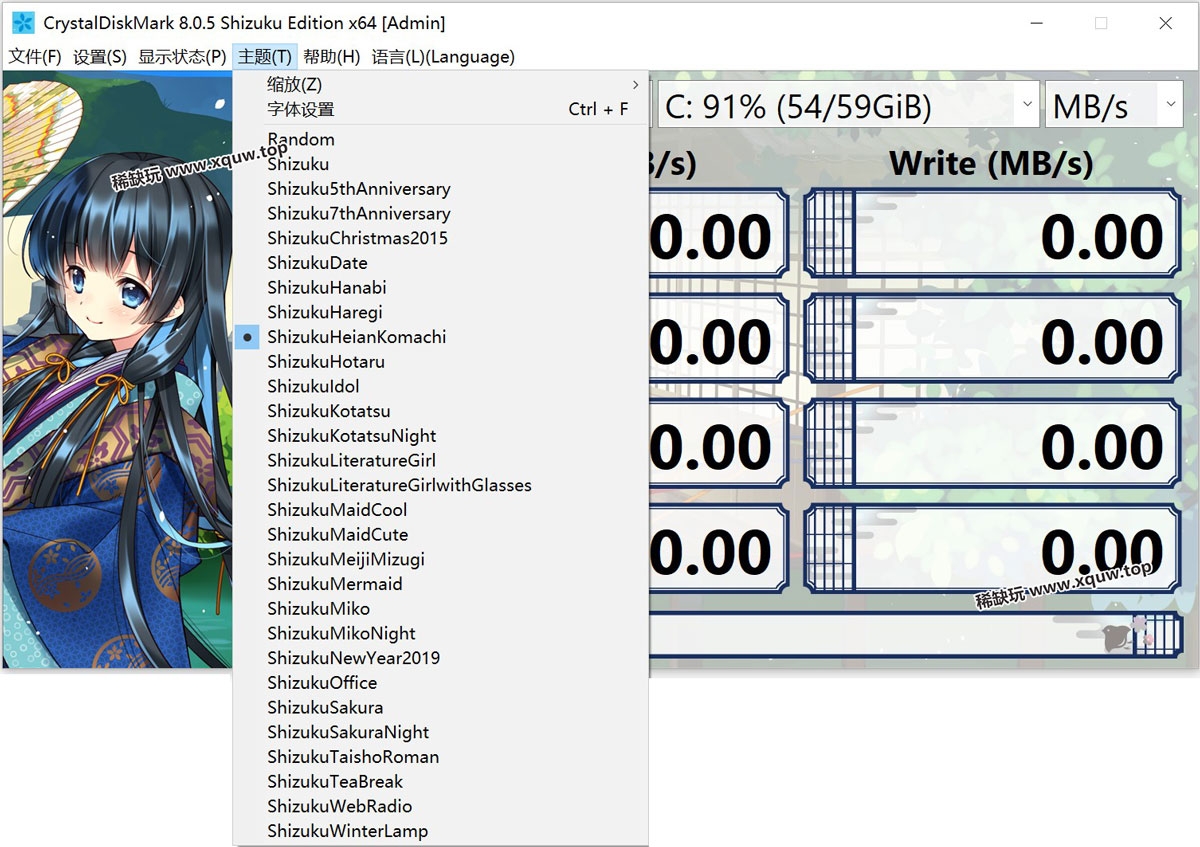The height and width of the screenshot is (847, 1200).
Task: Apply the ShizukuSakura theme (not Night)
Action: [x=441, y=707]
